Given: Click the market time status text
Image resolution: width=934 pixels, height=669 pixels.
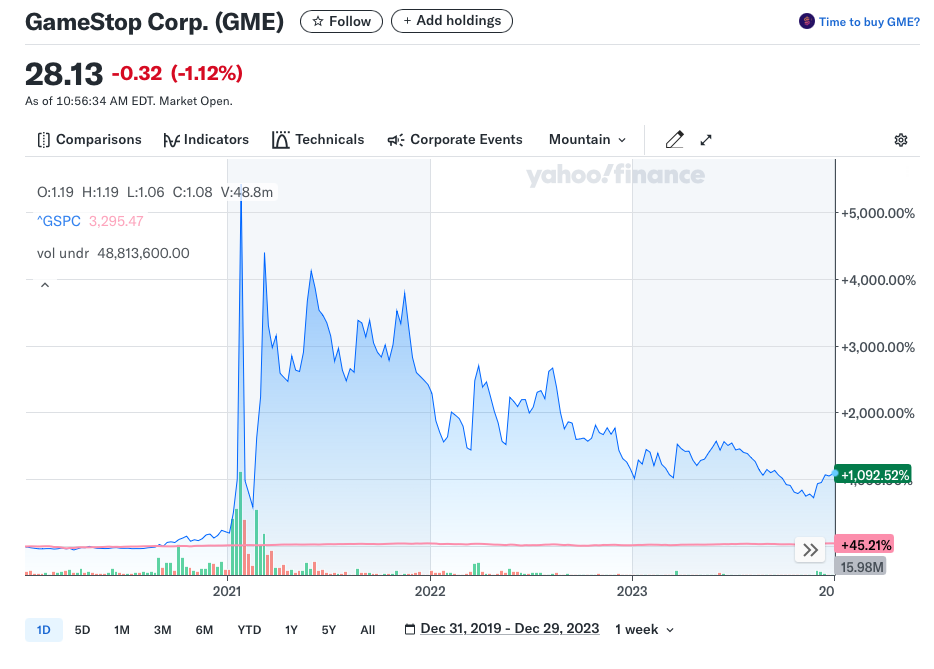Looking at the screenshot, I should (129, 101).
